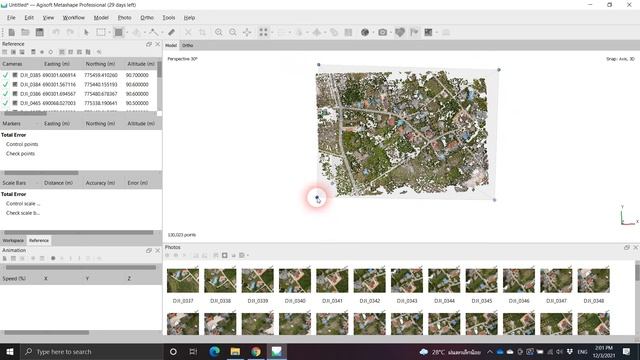Switch to the Workspace pane tab
Screen dimensions: 640x360
coord(13,240)
